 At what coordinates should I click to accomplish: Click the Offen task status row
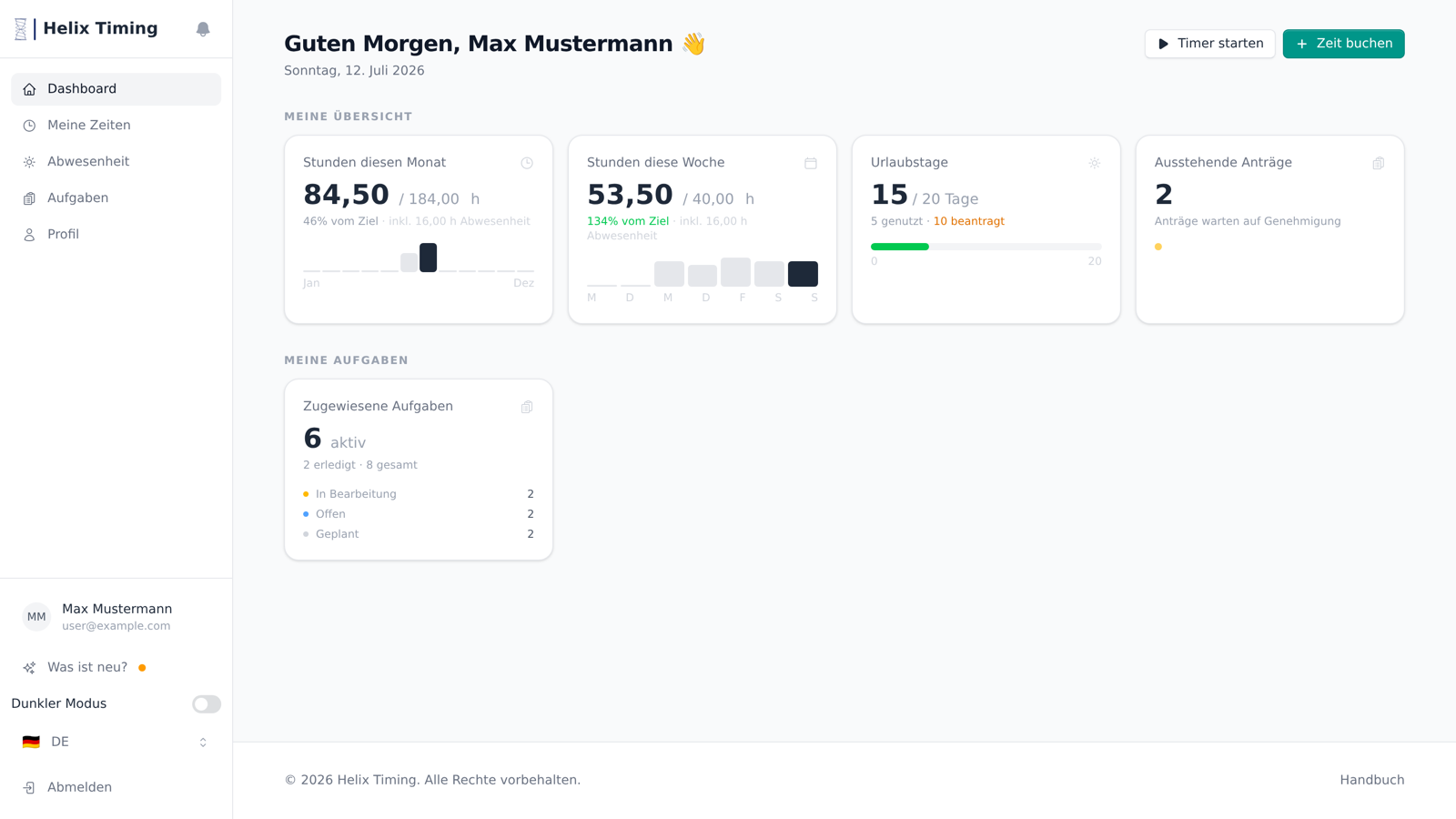(x=419, y=514)
